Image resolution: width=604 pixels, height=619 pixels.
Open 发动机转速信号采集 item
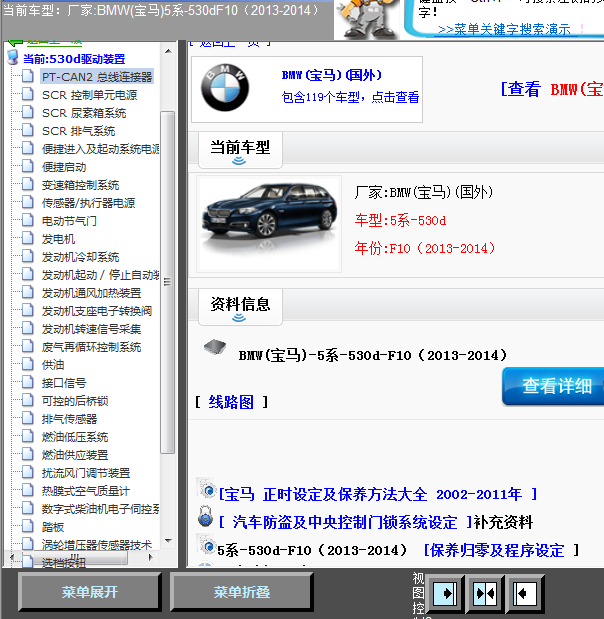92,329
